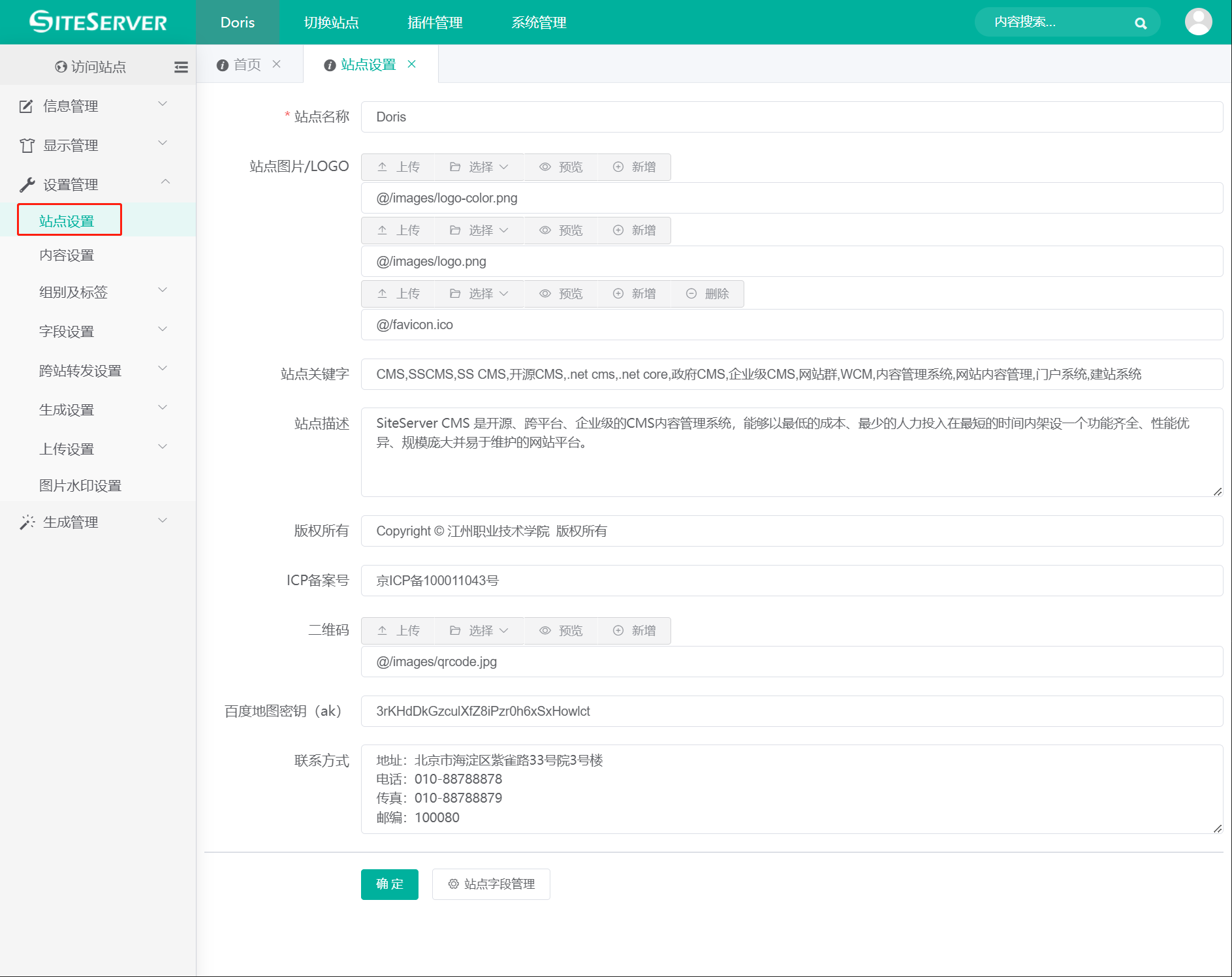Select 图片水印设置 in the sidebar
This screenshot has width=1232, height=977.
click(80, 486)
